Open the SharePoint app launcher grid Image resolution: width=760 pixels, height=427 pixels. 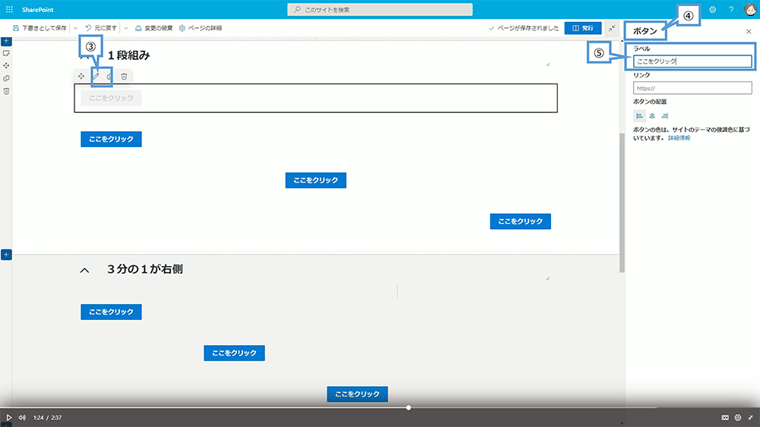tap(9, 9)
